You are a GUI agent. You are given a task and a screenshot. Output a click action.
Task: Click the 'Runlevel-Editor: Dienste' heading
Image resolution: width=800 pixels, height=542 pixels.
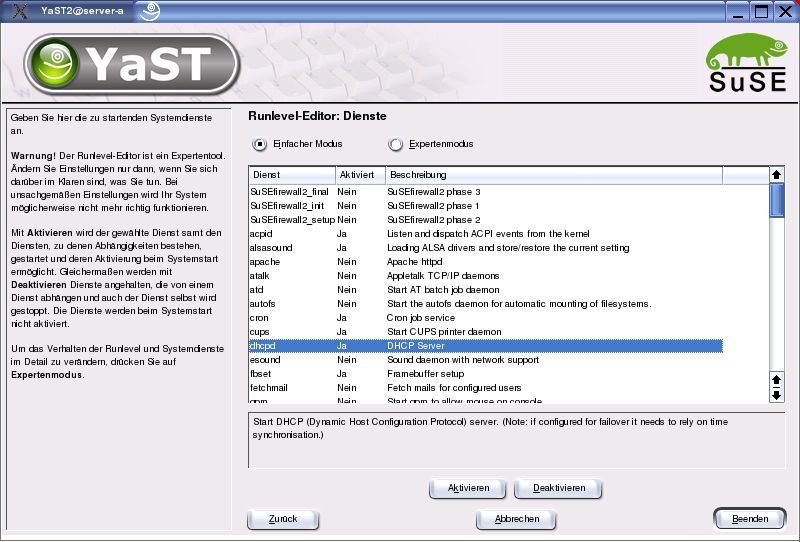click(x=317, y=116)
